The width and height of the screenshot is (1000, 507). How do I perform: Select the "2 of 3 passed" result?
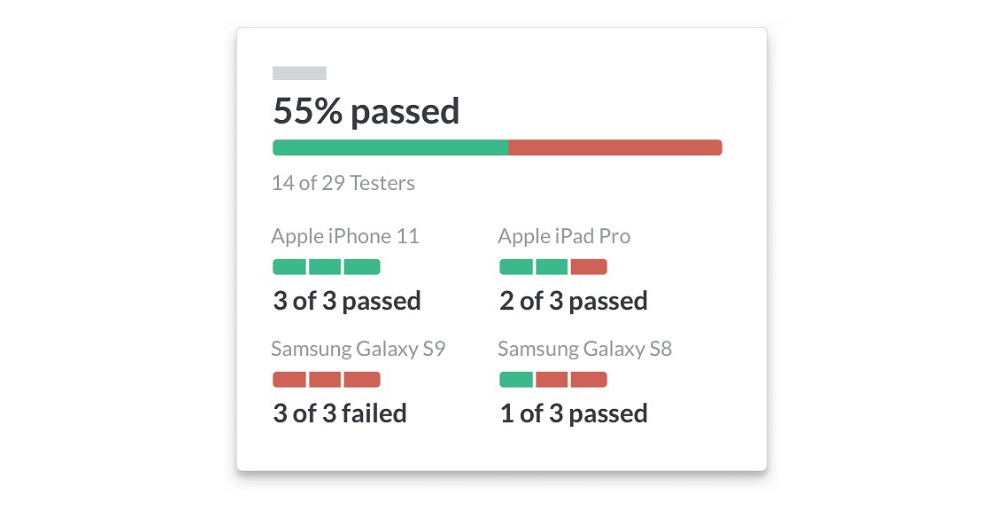pos(574,301)
